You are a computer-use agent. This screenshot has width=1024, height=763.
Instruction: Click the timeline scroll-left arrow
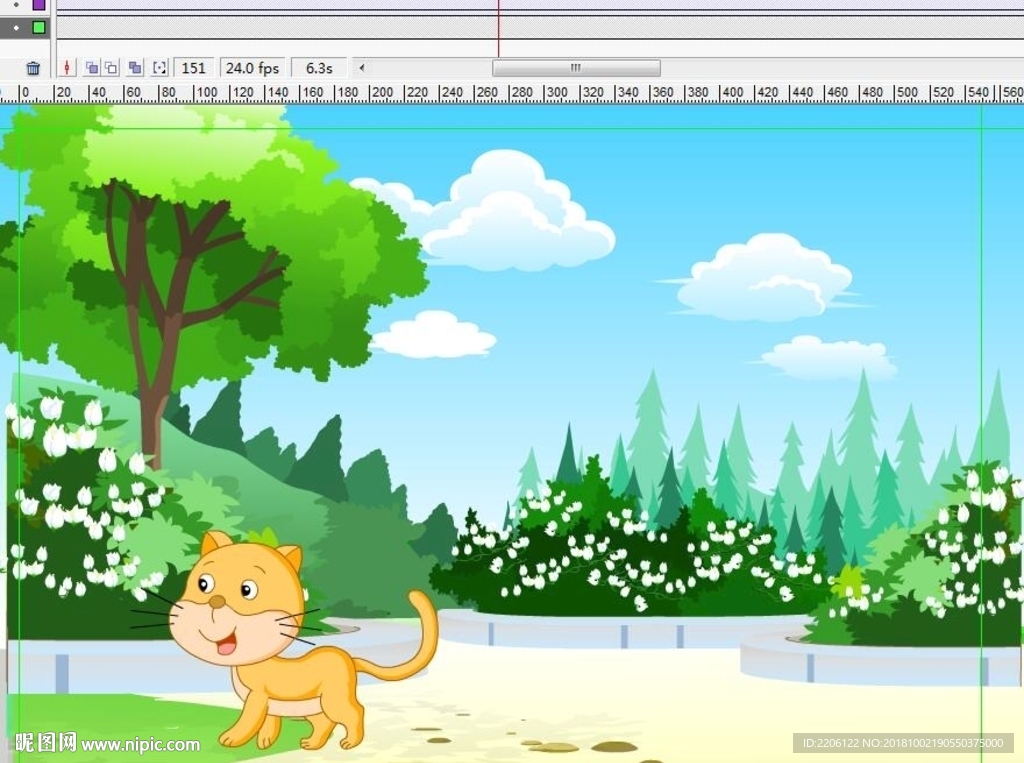point(361,67)
